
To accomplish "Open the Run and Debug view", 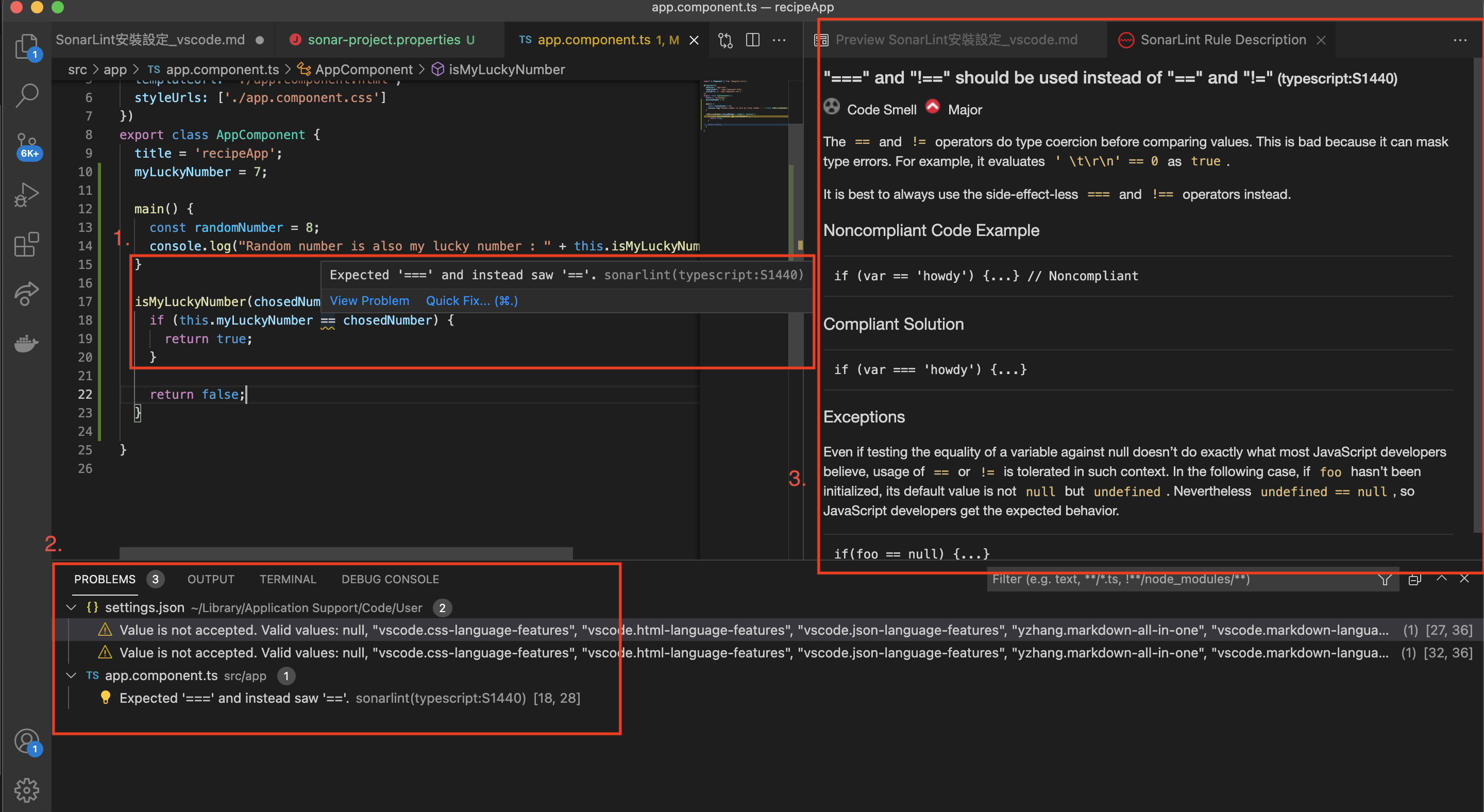I will 26,195.
